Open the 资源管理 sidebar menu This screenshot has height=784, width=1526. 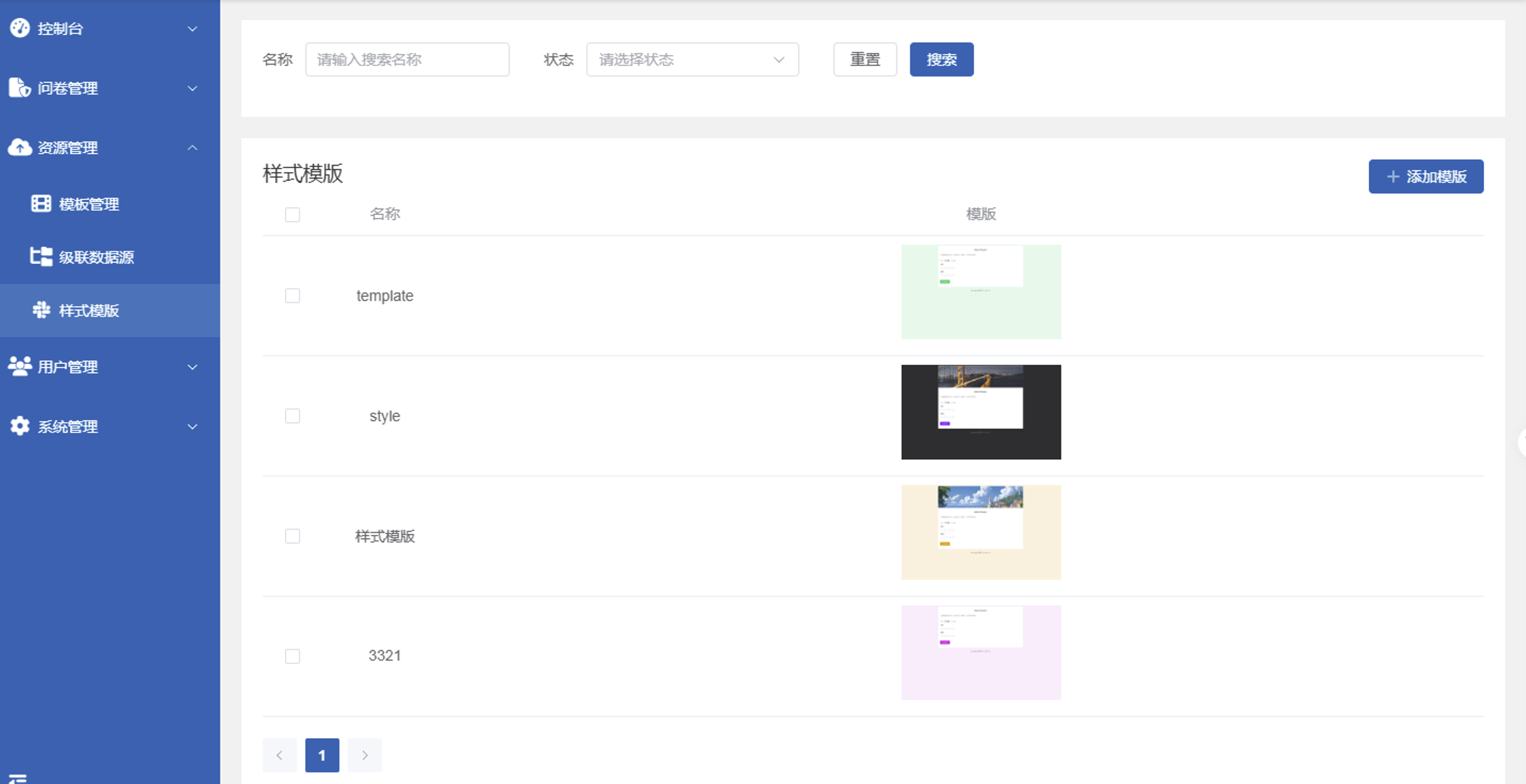(x=110, y=147)
